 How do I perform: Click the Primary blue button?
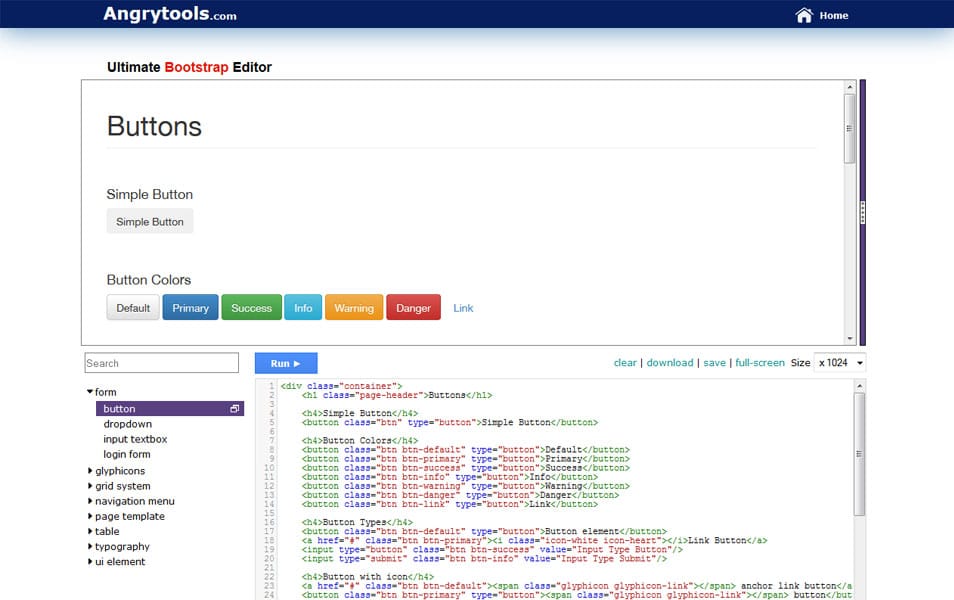(x=190, y=308)
